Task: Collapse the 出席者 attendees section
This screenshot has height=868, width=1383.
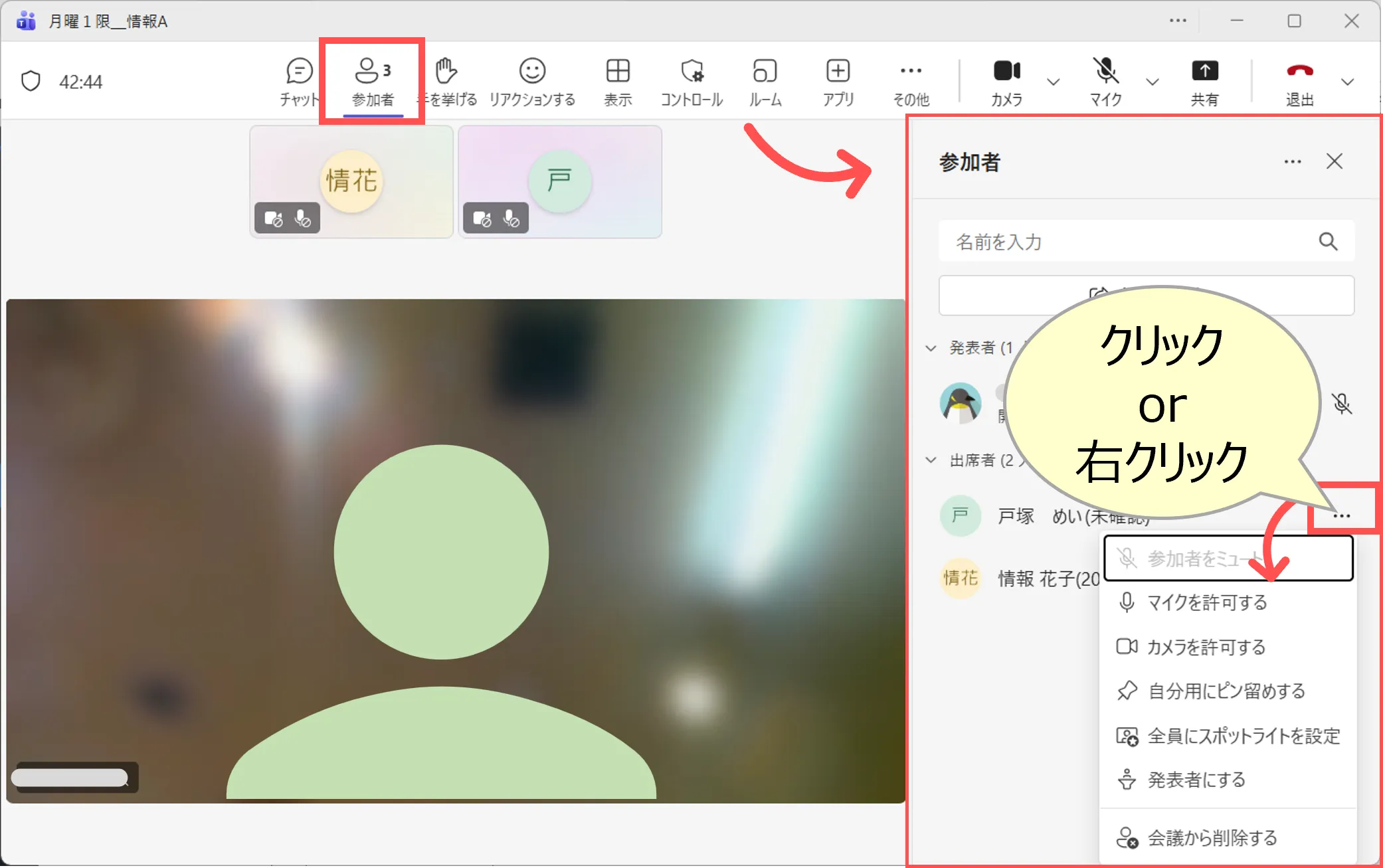Action: (x=931, y=460)
